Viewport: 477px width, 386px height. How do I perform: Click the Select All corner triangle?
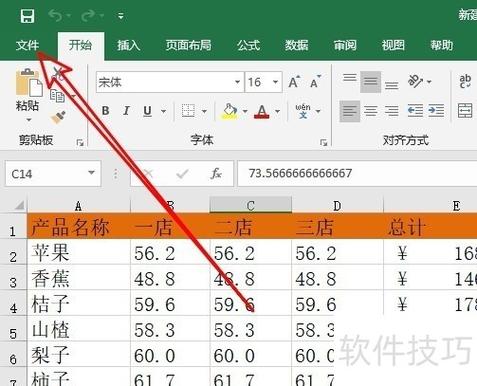tap(18, 205)
